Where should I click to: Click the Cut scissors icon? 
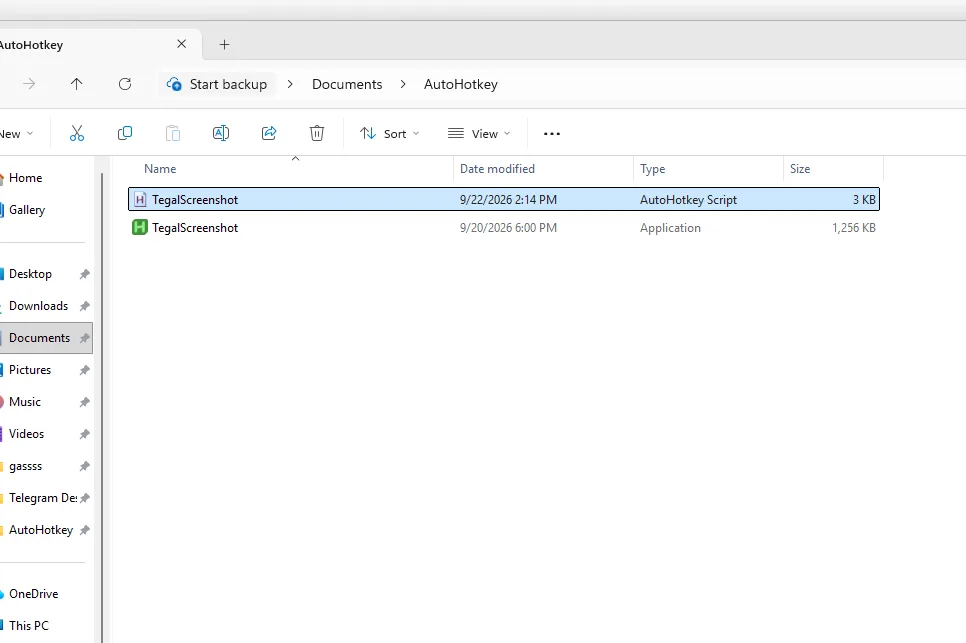[76, 133]
